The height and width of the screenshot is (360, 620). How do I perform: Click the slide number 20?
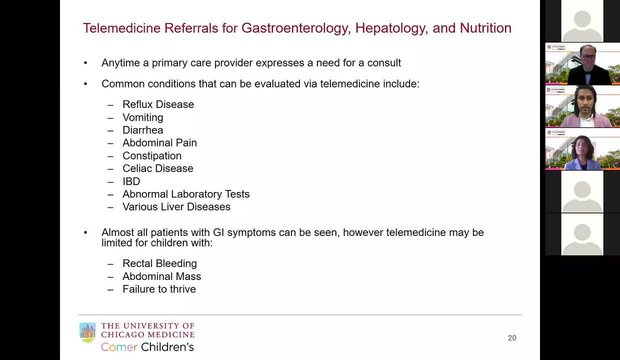[x=512, y=338]
